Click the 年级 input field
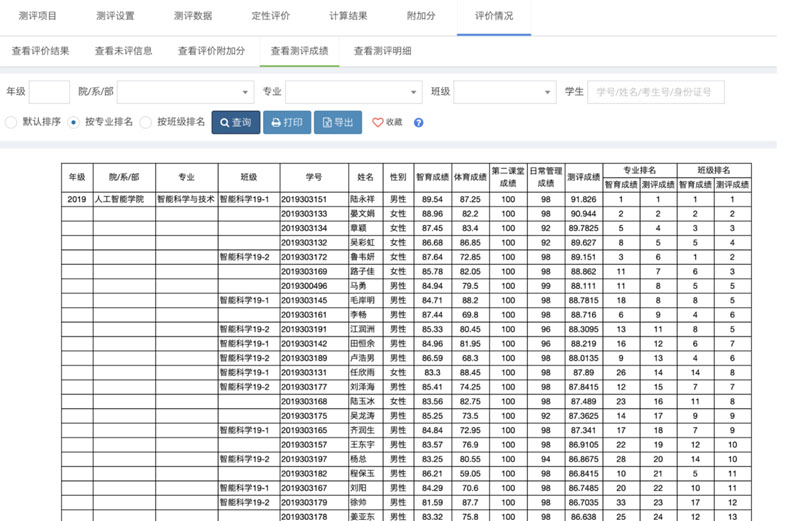800x521 pixels. [49, 92]
